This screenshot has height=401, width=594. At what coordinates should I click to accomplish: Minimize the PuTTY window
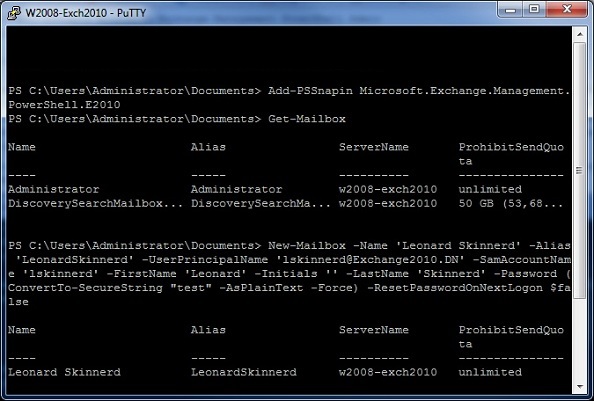point(511,9)
